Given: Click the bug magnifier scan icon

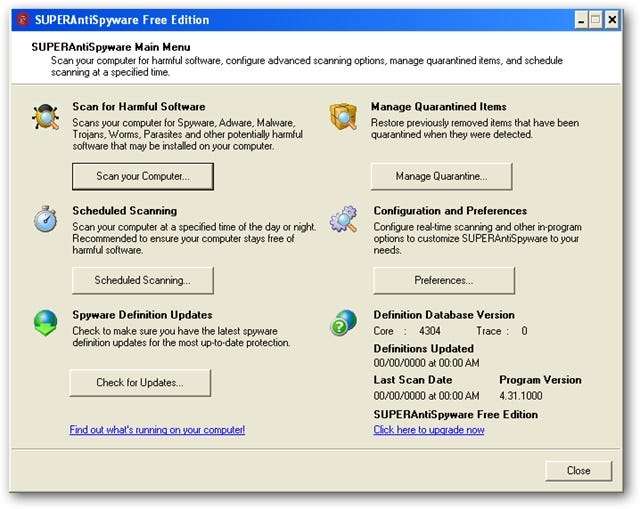Looking at the screenshot, I should (45, 117).
